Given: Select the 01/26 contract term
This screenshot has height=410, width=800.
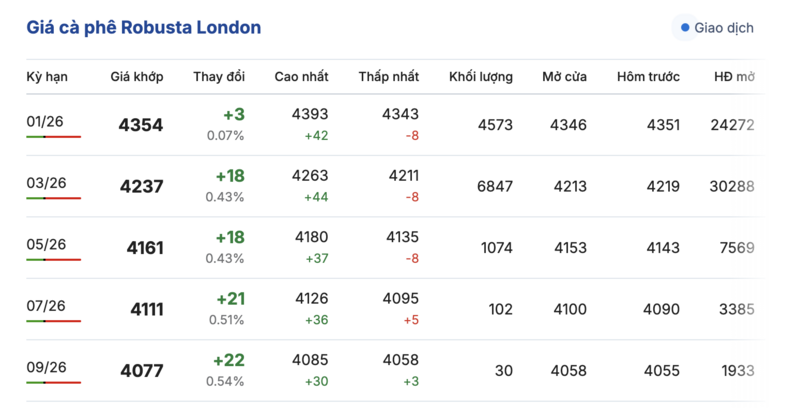Looking at the screenshot, I should tap(46, 121).
